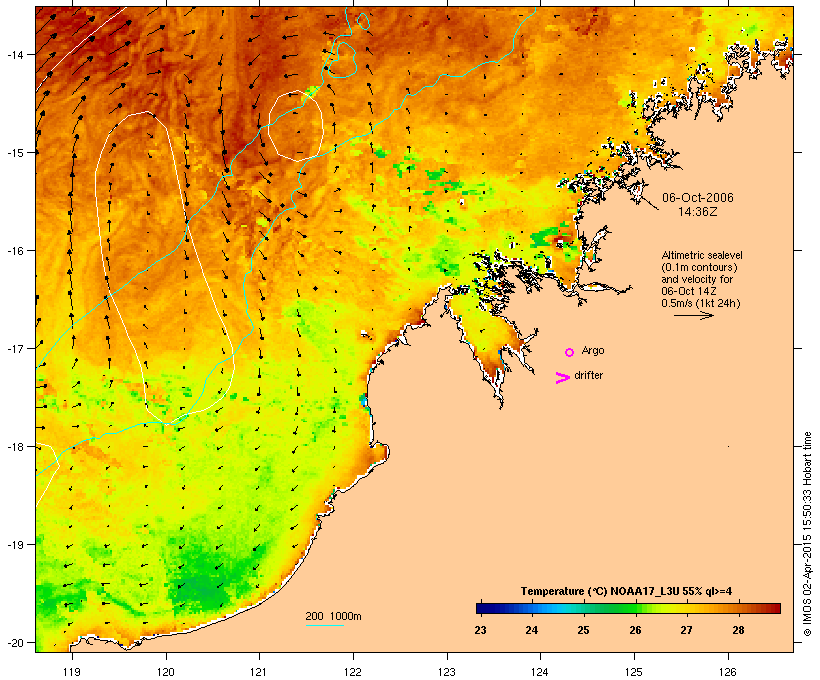The height and width of the screenshot is (680, 820).
Task: Click the 'Argo' legend label
Action: 593,350
